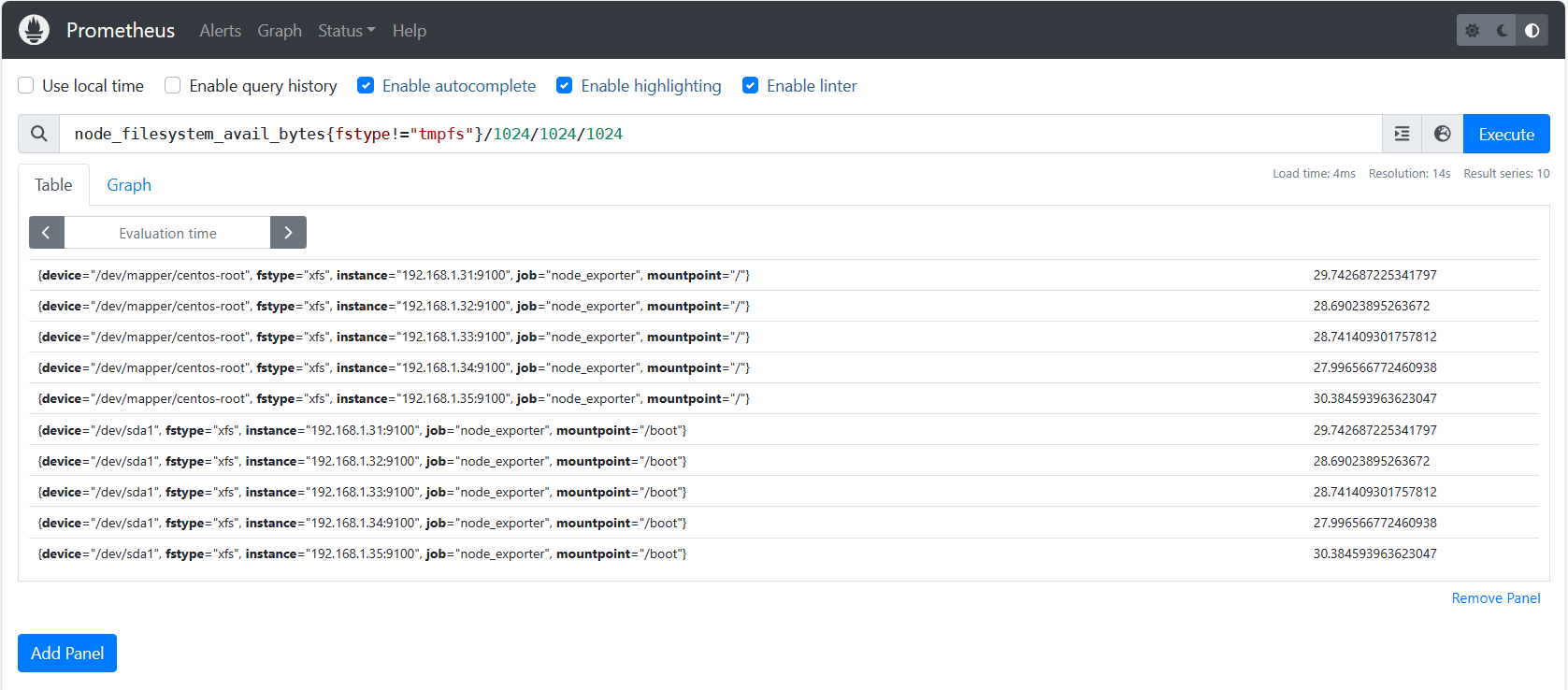The image size is (1568, 690).
Task: Select centos-root series for instance 192.168.1.32:9100
Action: point(394,306)
